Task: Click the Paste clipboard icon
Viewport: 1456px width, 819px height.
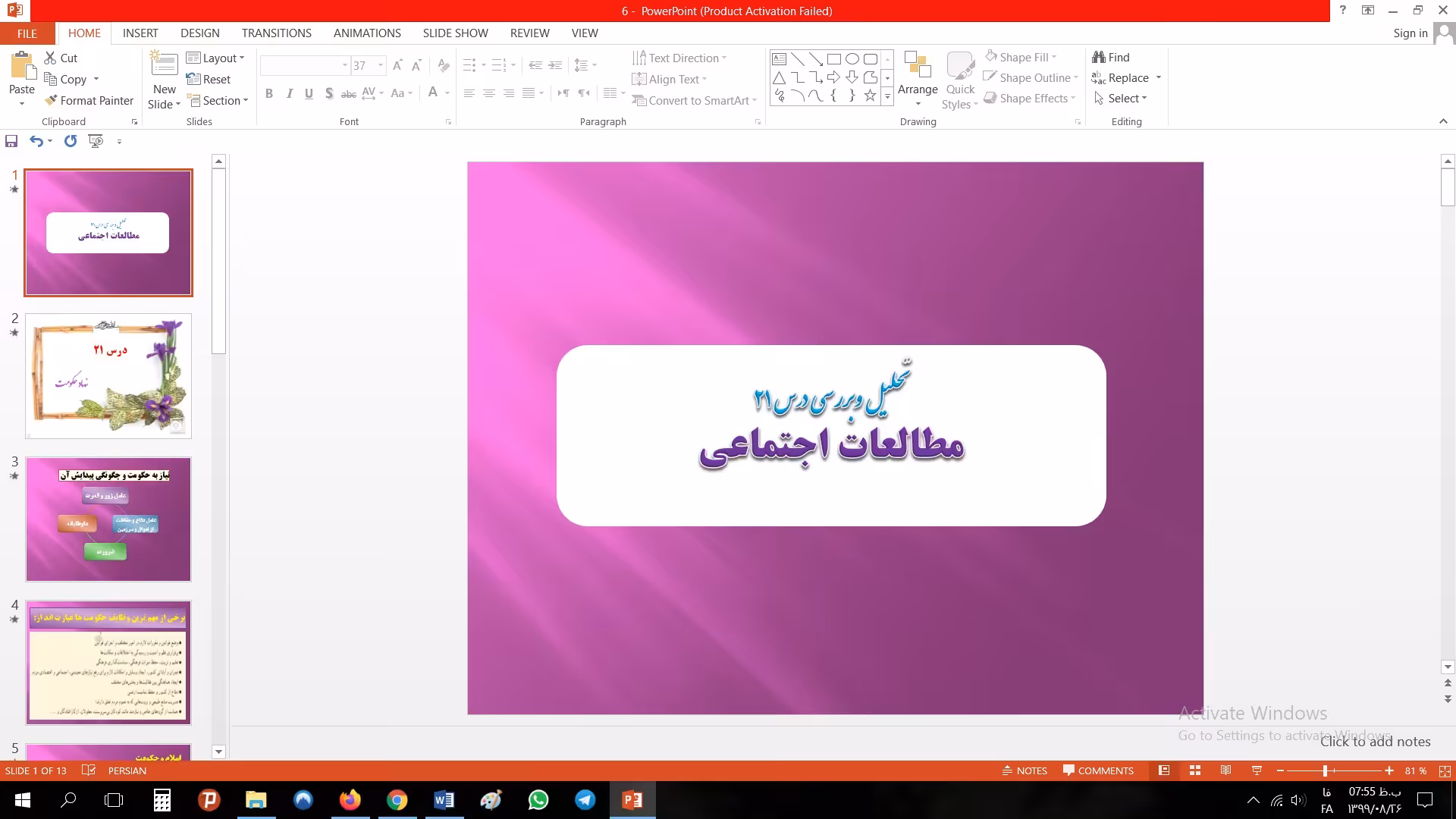Action: [21, 66]
